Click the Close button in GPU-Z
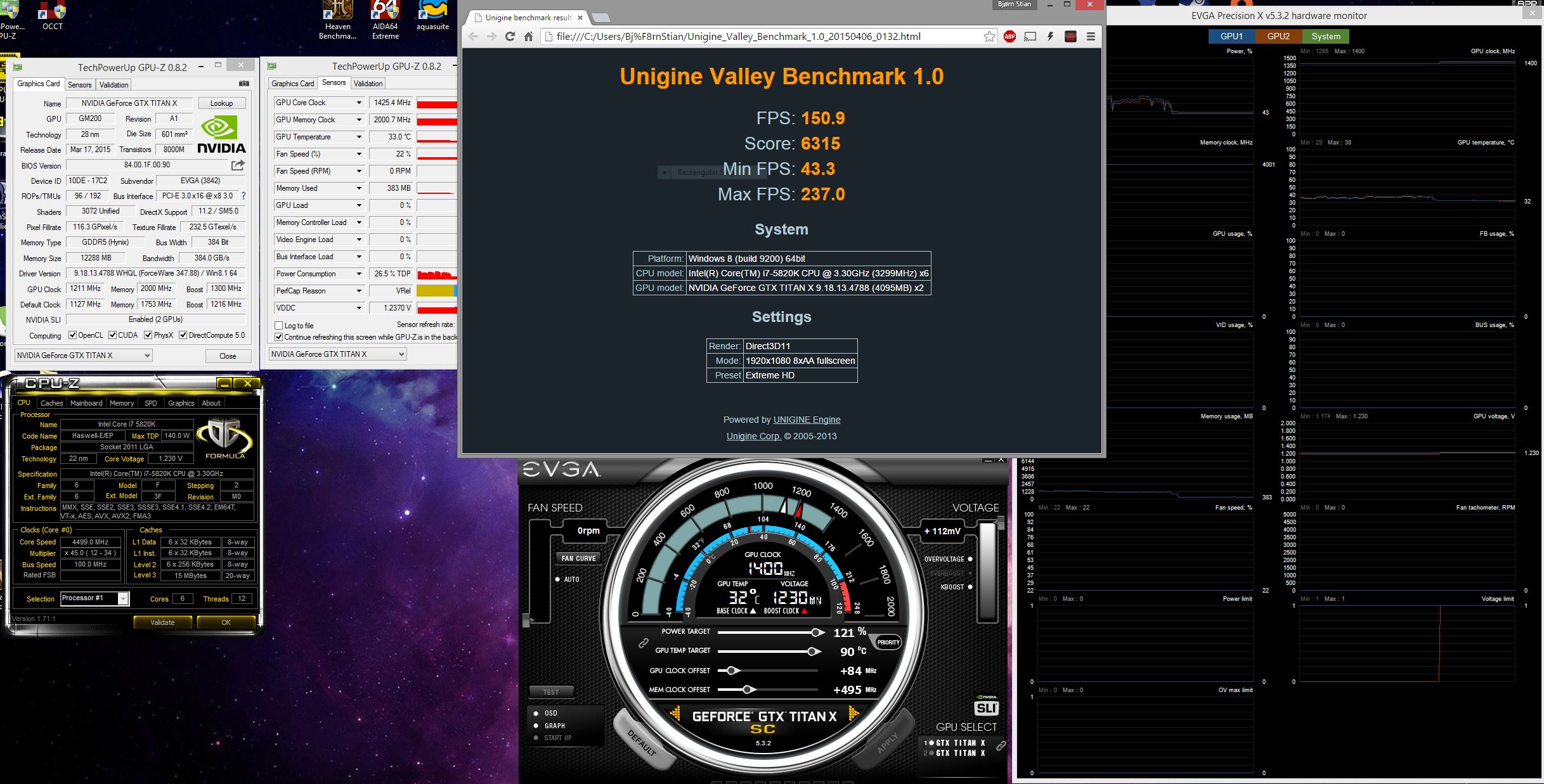 pos(228,356)
